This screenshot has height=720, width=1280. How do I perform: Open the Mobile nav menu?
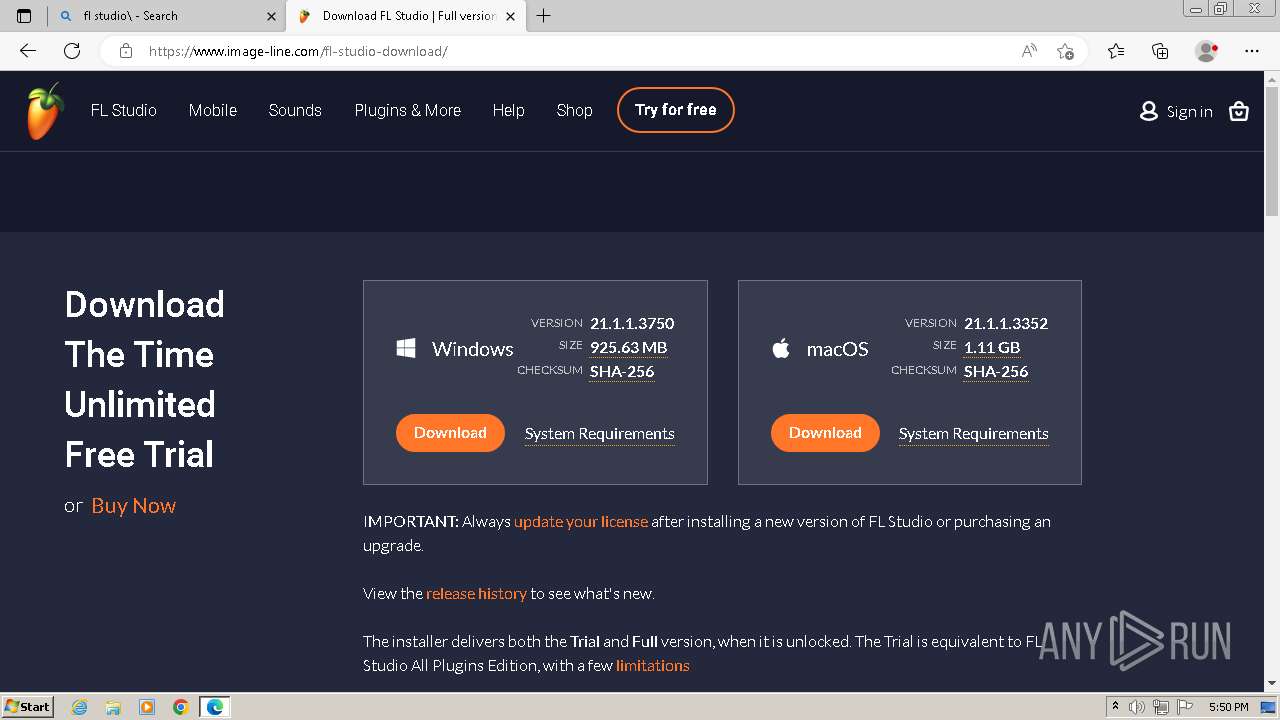pyautogui.click(x=213, y=110)
